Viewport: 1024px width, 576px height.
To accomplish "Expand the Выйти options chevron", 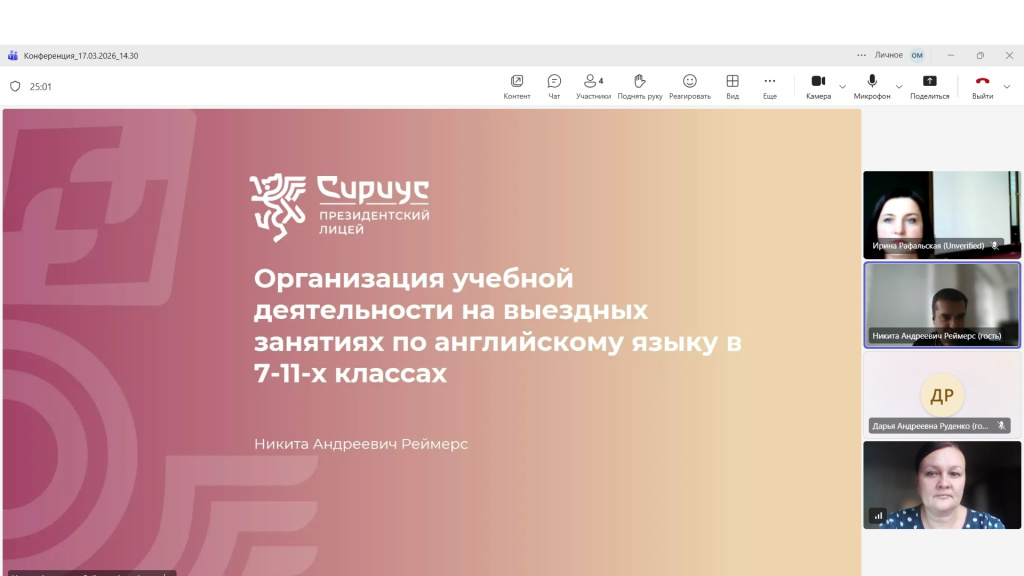I will coord(1007,89).
